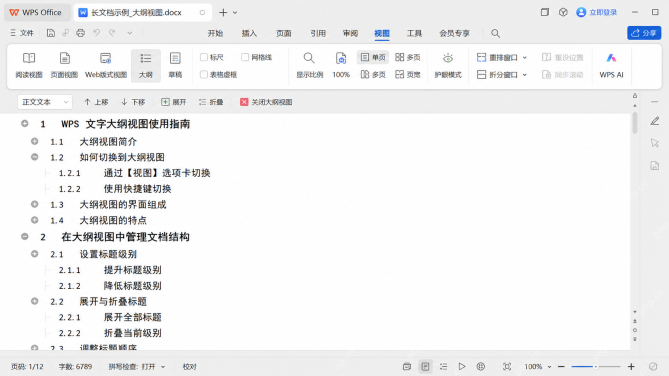Screen dimensions: 669x376
Task: Open the search magnifier in menu bar
Action: pyautogui.click(x=495, y=33)
